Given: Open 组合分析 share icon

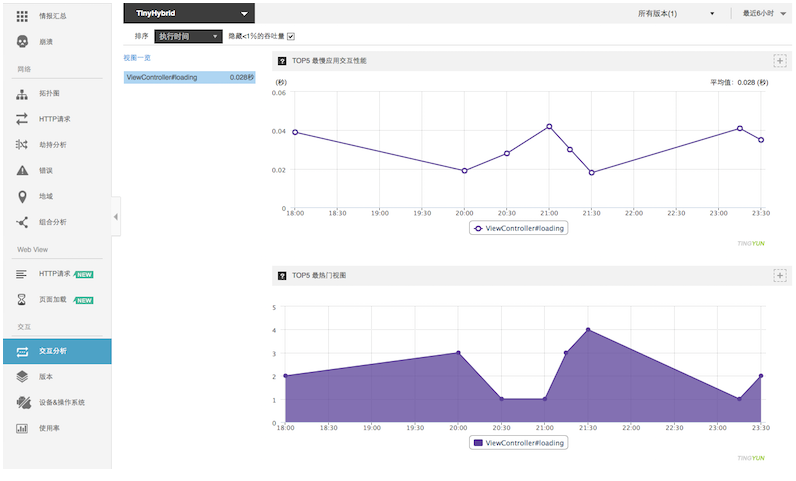Looking at the screenshot, I should click(22, 222).
